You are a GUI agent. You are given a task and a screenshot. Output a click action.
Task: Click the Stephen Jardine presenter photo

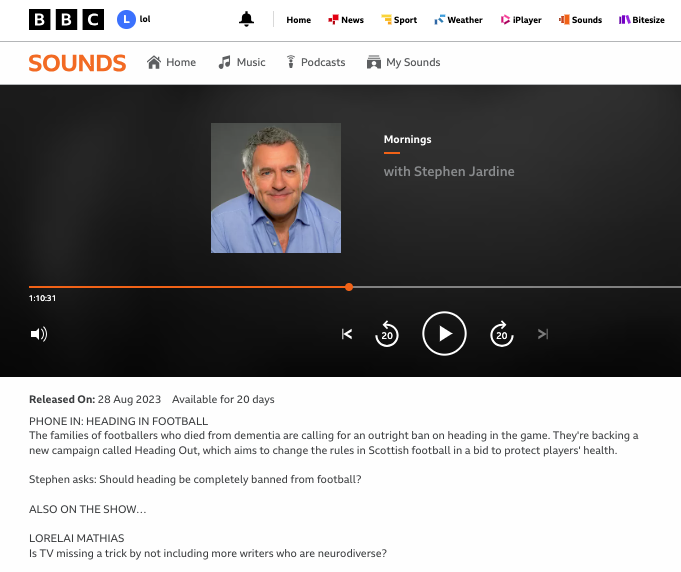[x=276, y=188]
